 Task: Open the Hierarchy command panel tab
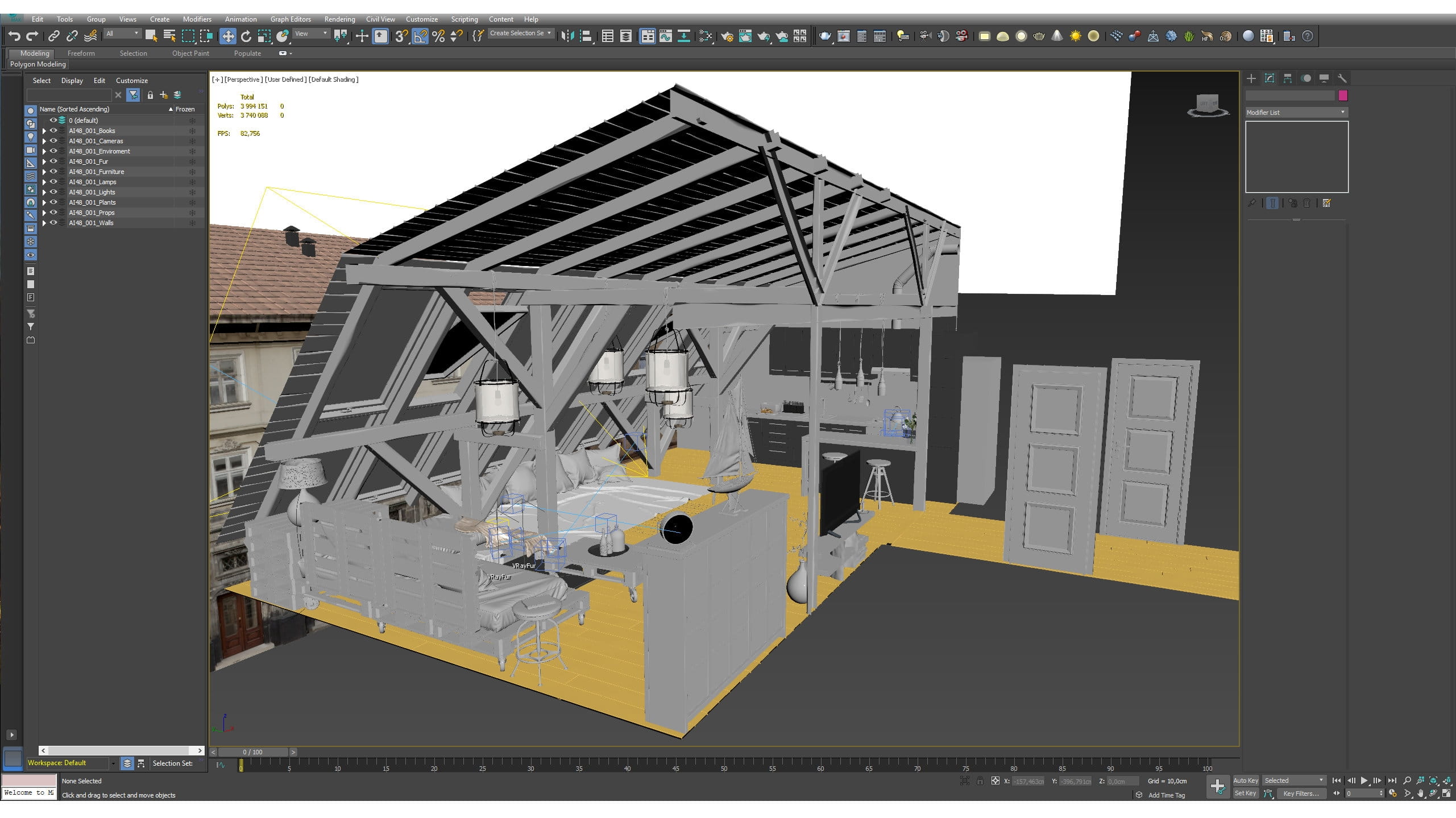point(1288,78)
